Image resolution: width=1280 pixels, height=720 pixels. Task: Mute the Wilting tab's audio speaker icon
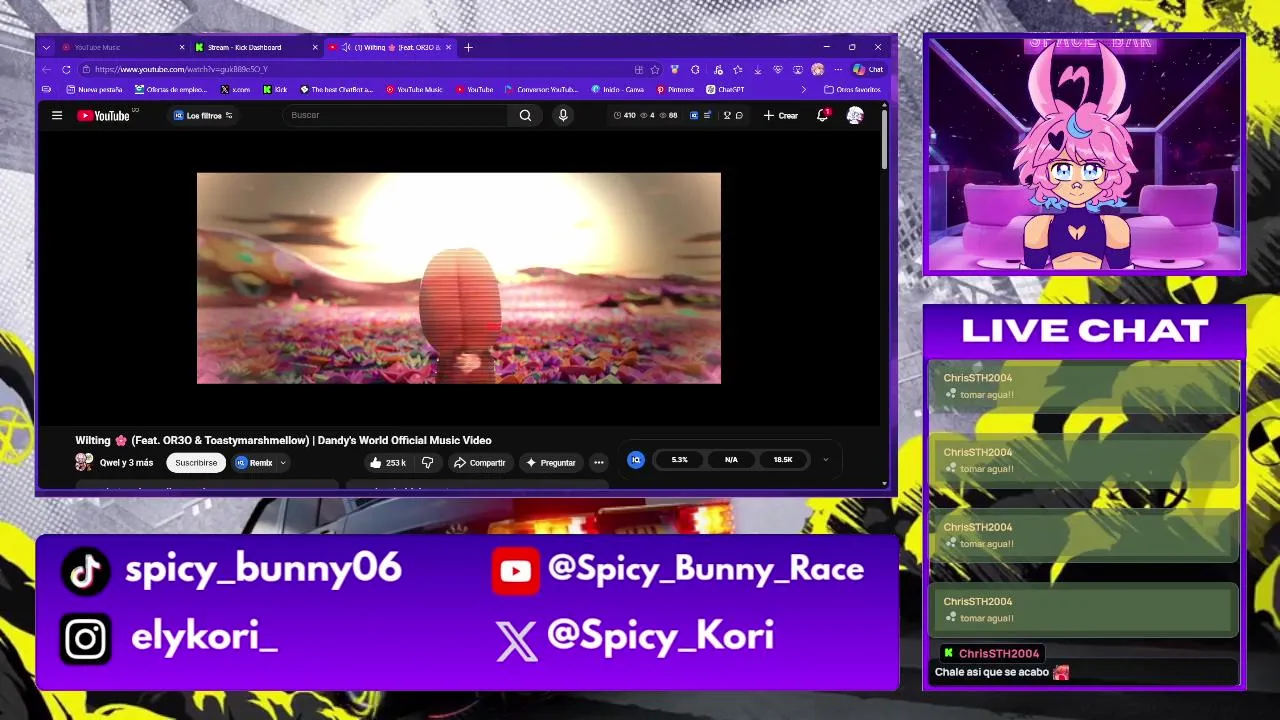[346, 47]
